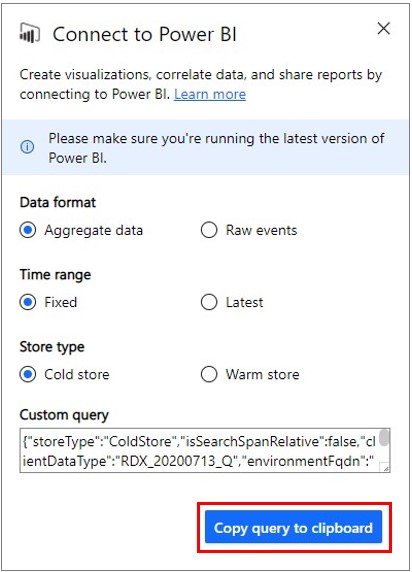Click the Custom query label
This screenshot has width=412, height=572.
click(x=64, y=415)
